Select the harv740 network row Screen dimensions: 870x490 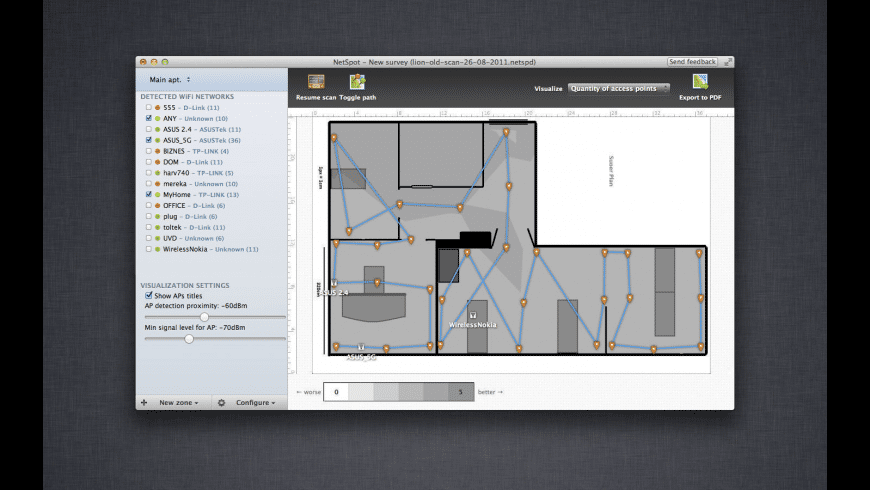[x=212, y=173]
